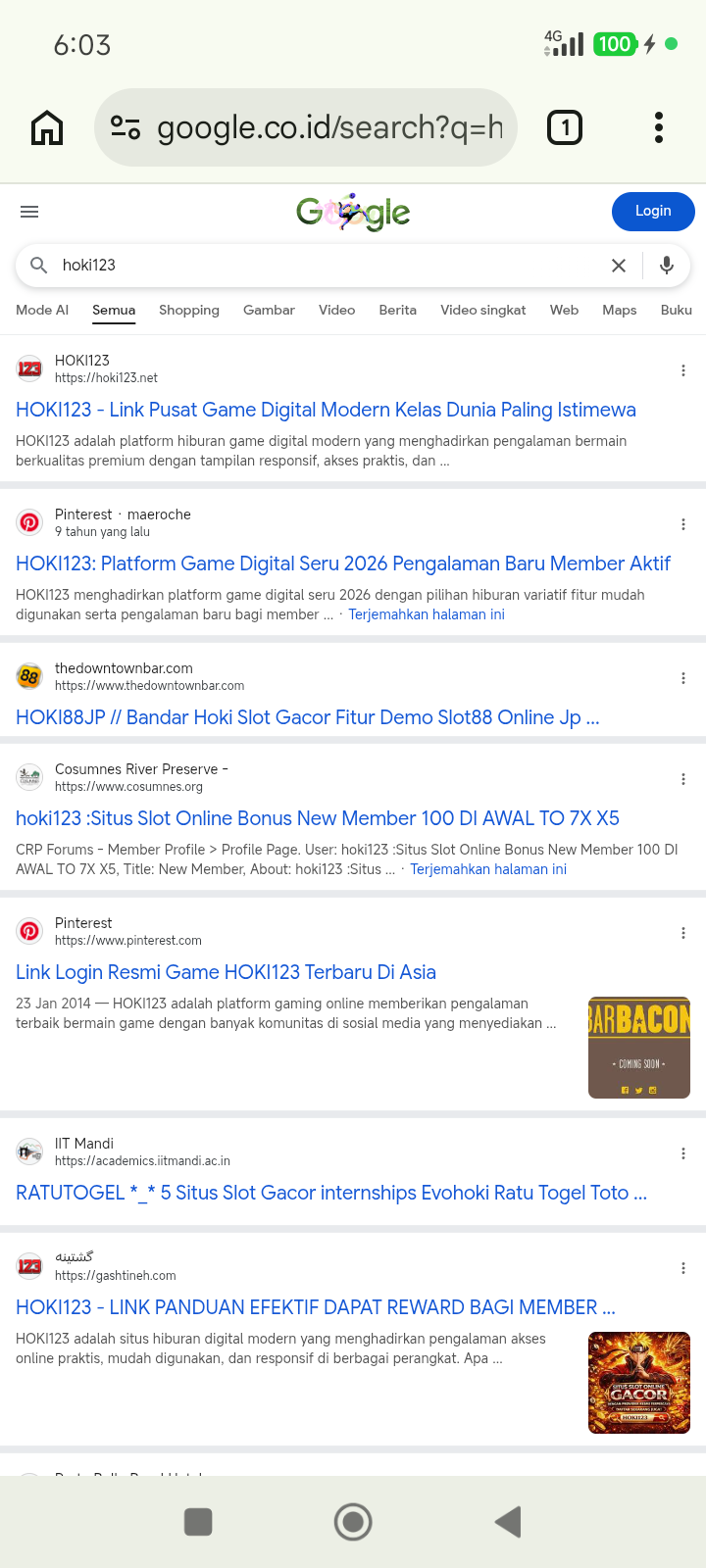Tap the Pinterest maeroche favicon
Viewport: 706px width, 1568px height.
pyautogui.click(x=29, y=522)
